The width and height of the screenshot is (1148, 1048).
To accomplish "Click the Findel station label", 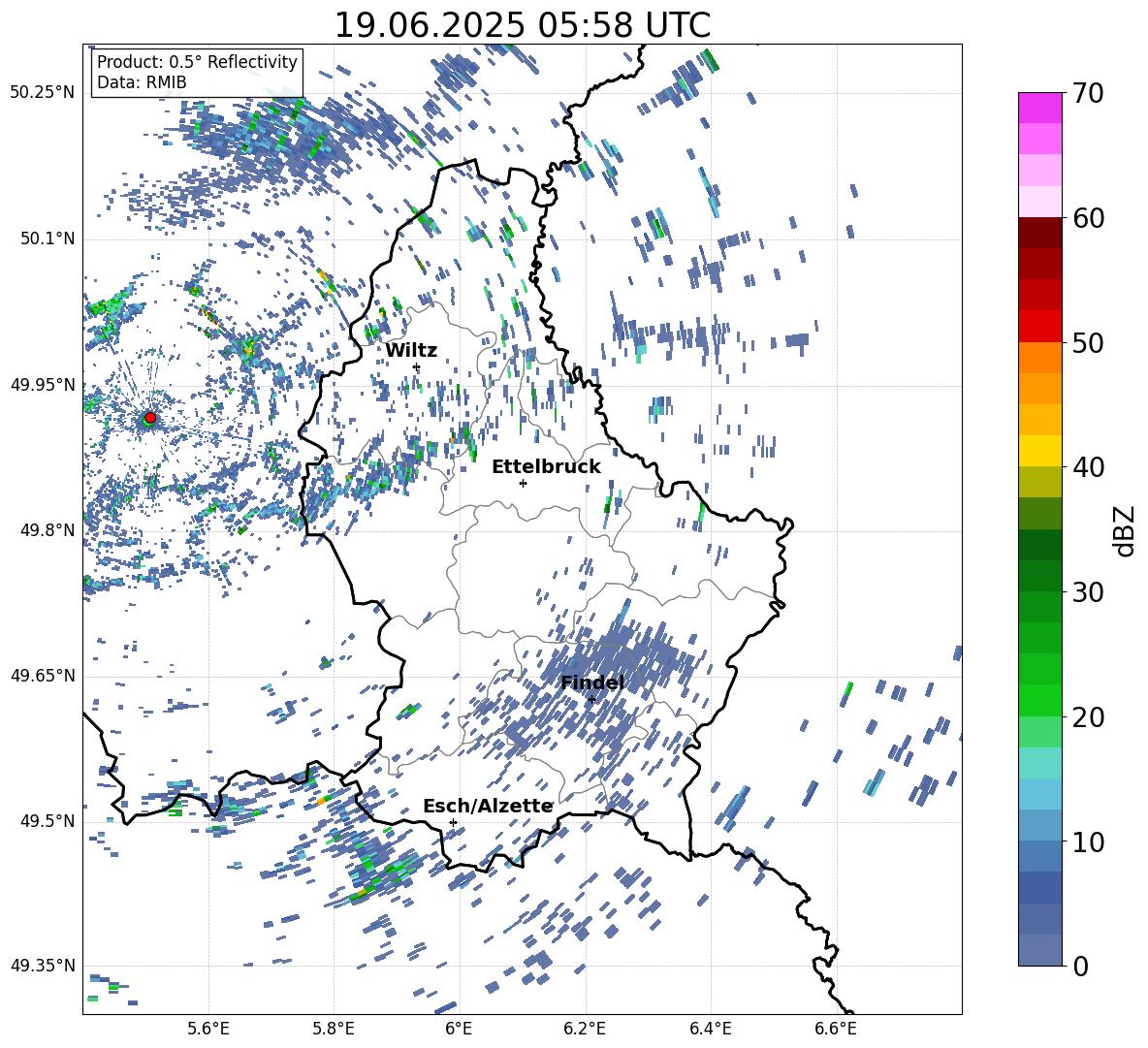I will coord(592,683).
